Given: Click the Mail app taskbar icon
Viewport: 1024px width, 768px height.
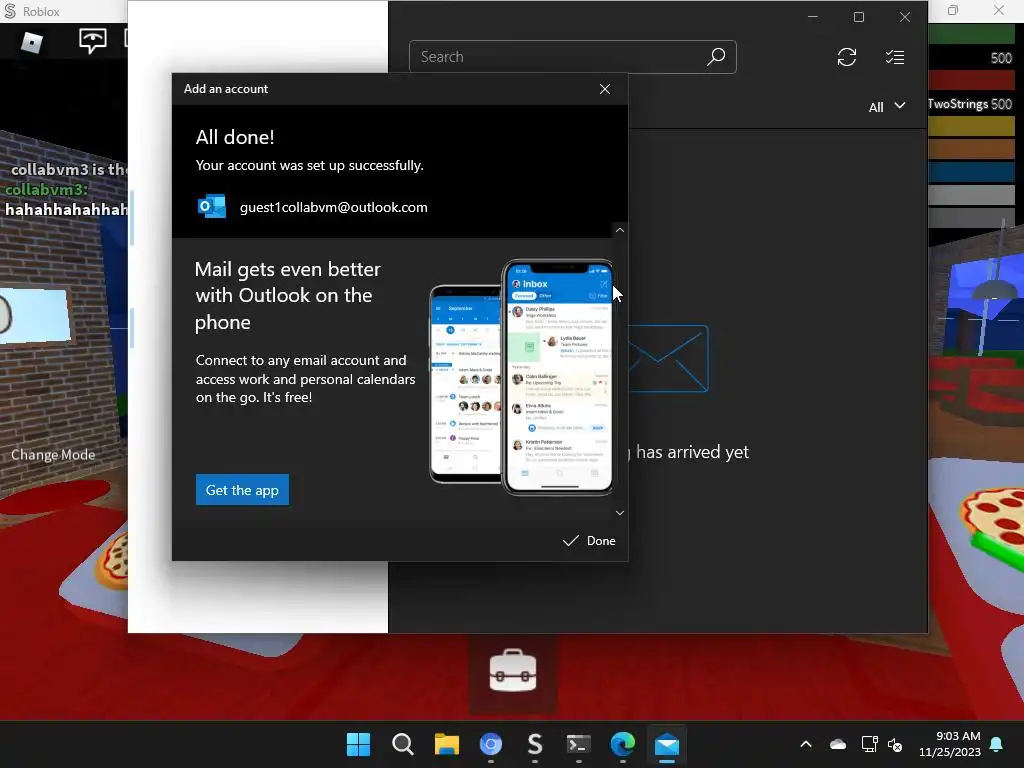Looking at the screenshot, I should tap(667, 744).
